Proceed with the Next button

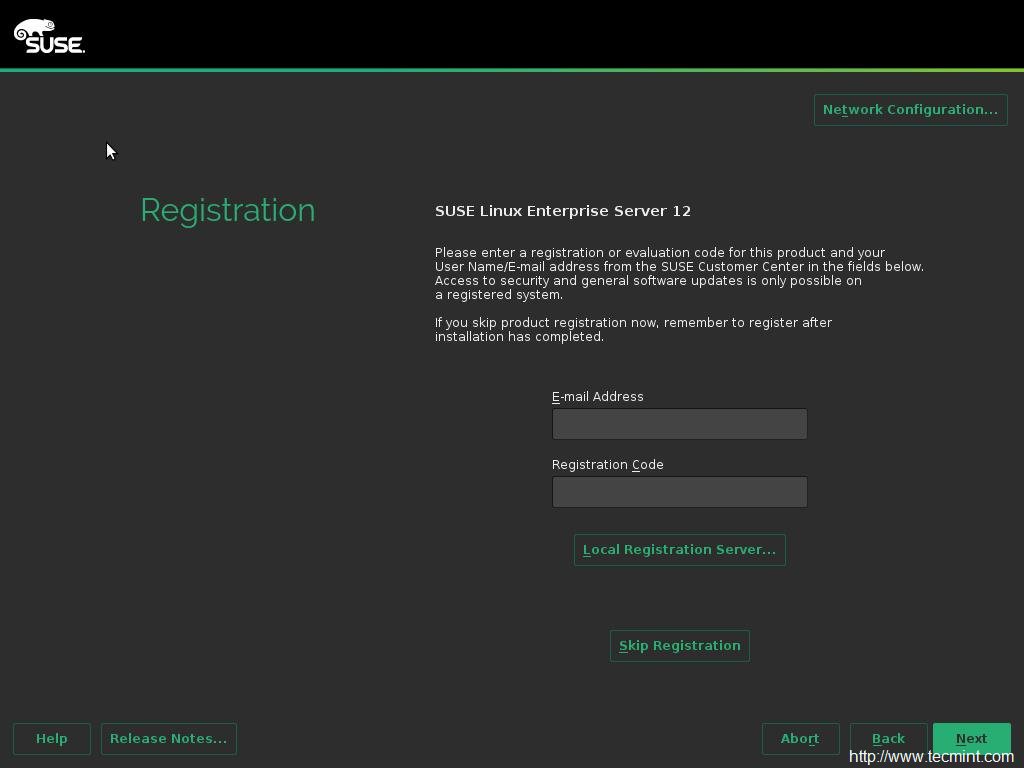pyautogui.click(x=971, y=739)
